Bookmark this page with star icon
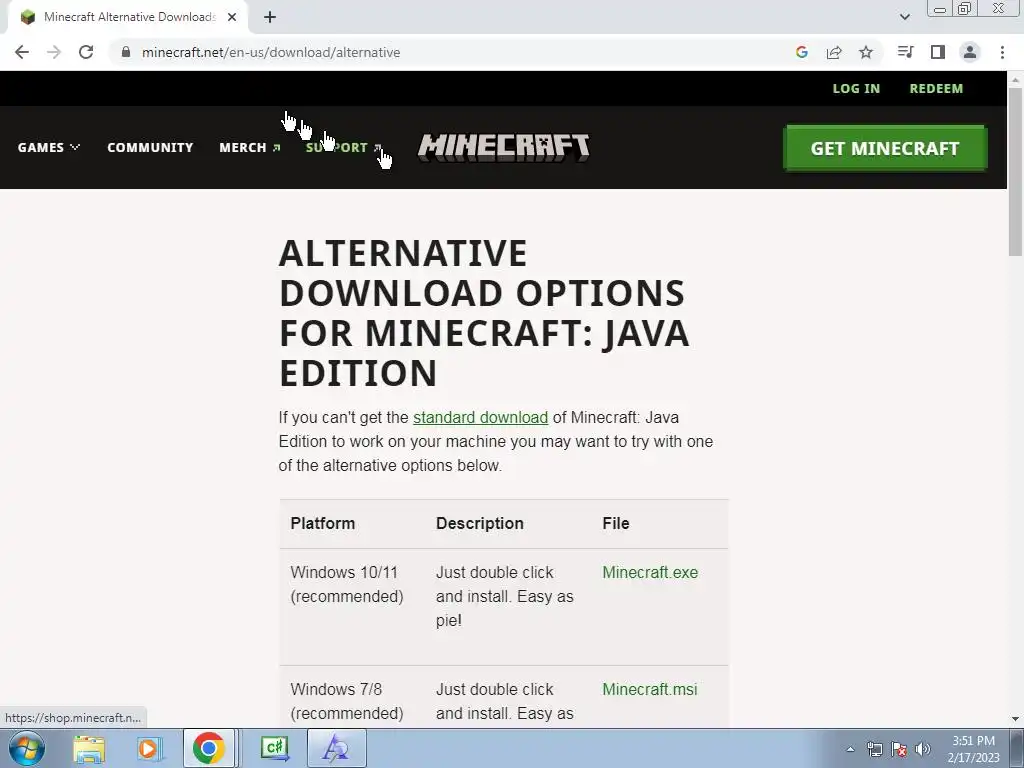Viewport: 1024px width, 768px height. click(866, 52)
